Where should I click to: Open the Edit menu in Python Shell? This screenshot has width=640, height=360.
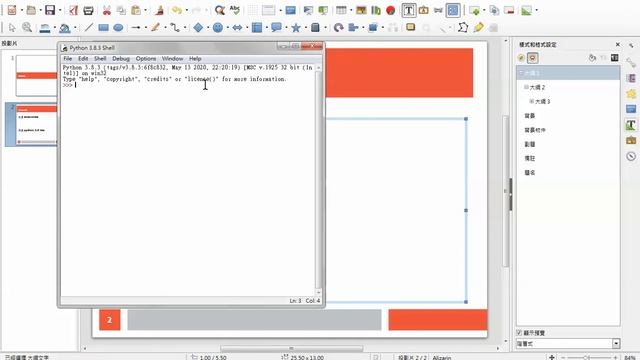tap(83, 59)
